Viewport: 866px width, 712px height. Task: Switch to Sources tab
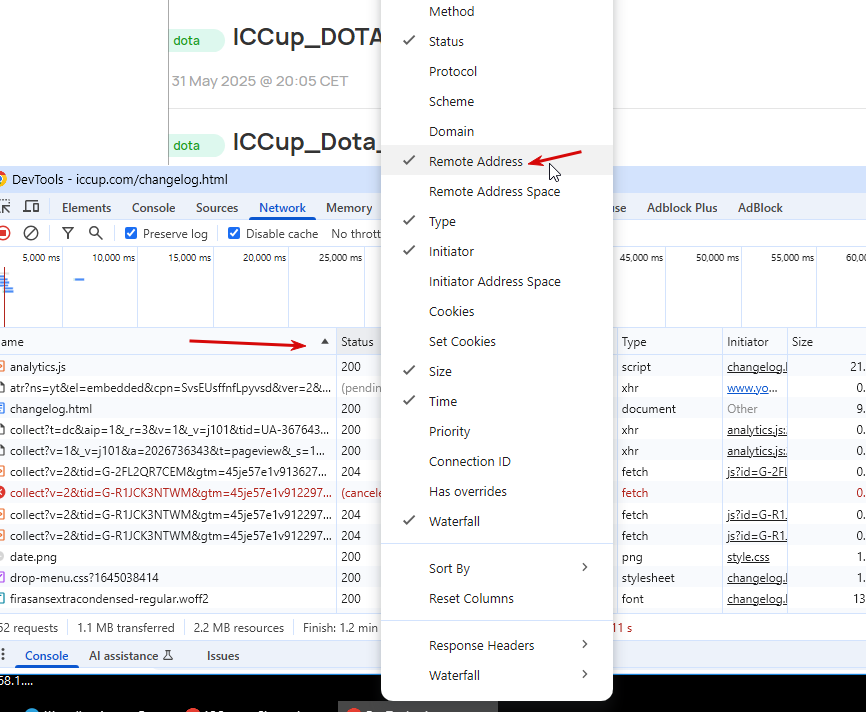point(216,208)
